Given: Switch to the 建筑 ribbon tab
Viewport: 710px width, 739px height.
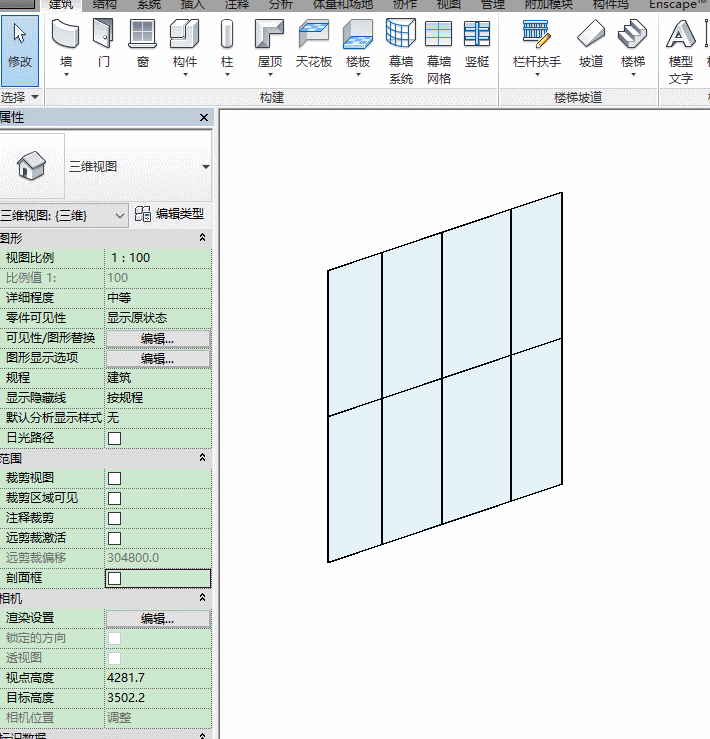Looking at the screenshot, I should point(61,5).
